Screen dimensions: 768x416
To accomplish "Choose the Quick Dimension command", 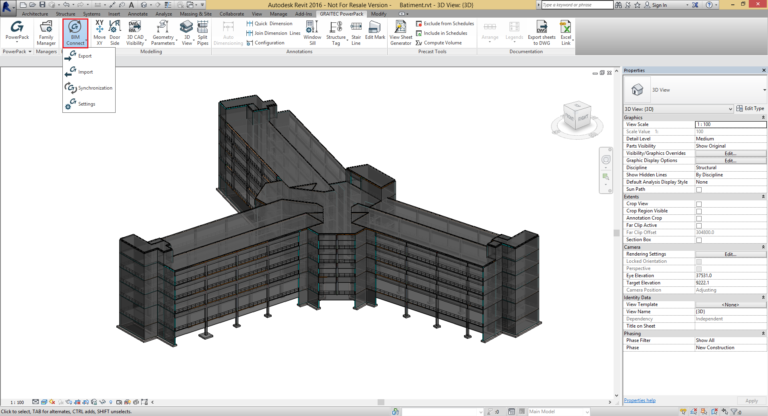I will [269, 24].
